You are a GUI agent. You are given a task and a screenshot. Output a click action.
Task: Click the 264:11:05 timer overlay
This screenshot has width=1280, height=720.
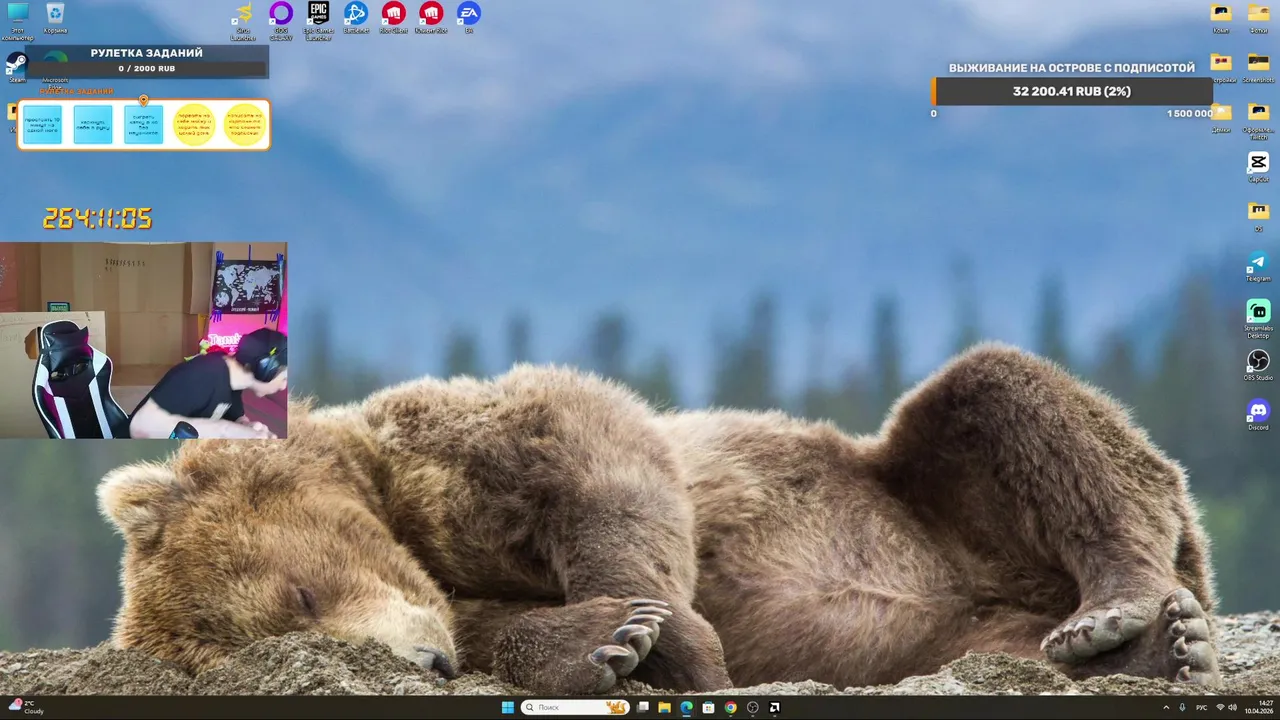point(97,218)
